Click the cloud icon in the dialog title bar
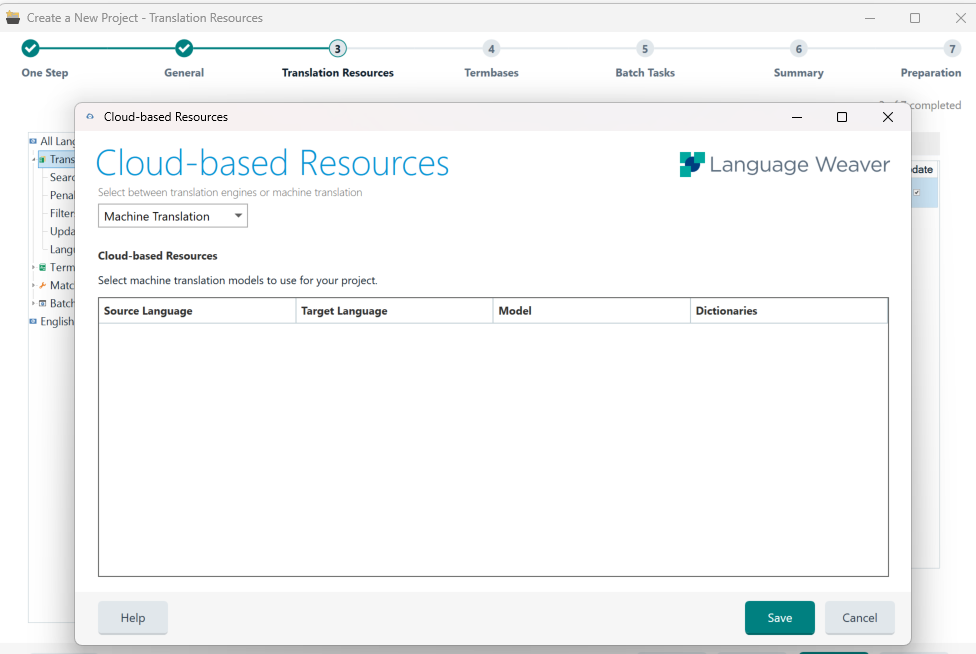Image resolution: width=976 pixels, height=654 pixels. pos(89,117)
